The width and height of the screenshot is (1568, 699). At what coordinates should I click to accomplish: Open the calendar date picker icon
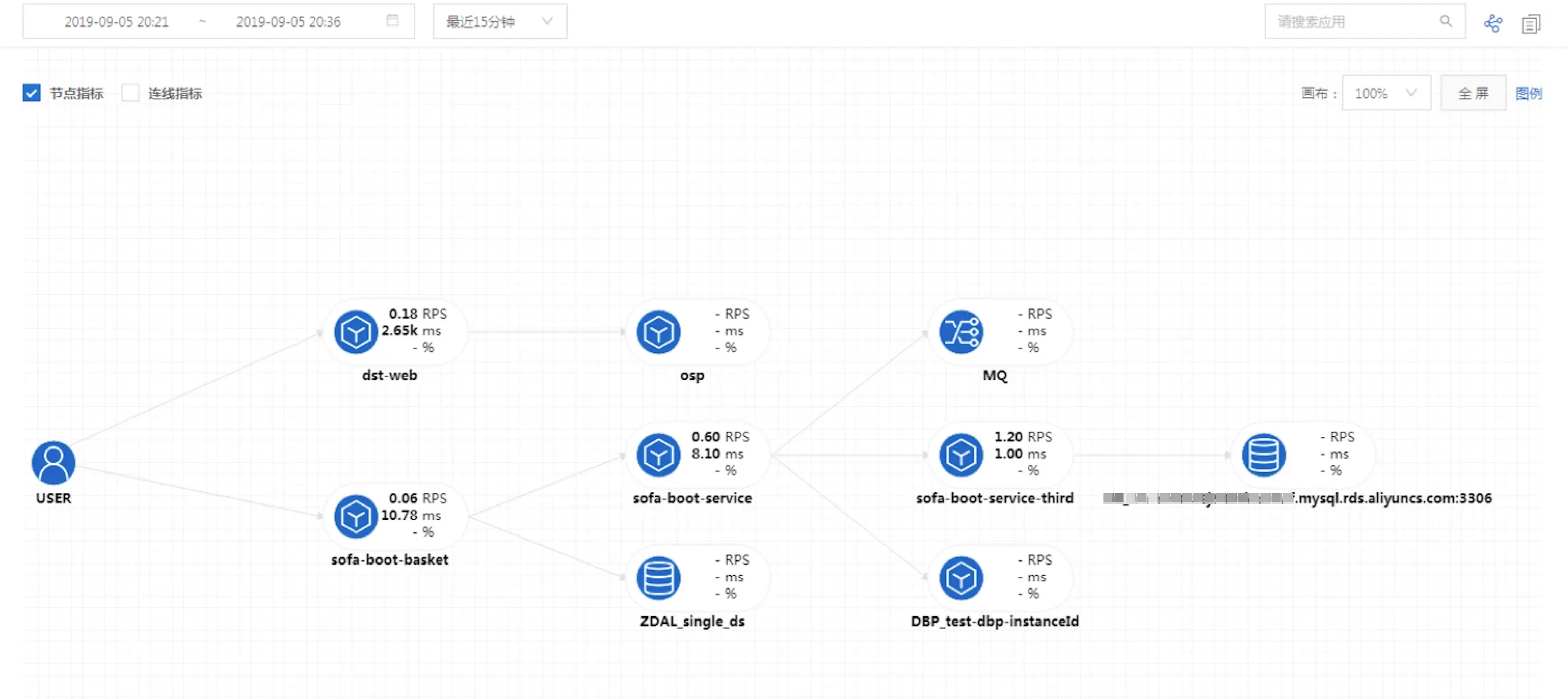(393, 21)
